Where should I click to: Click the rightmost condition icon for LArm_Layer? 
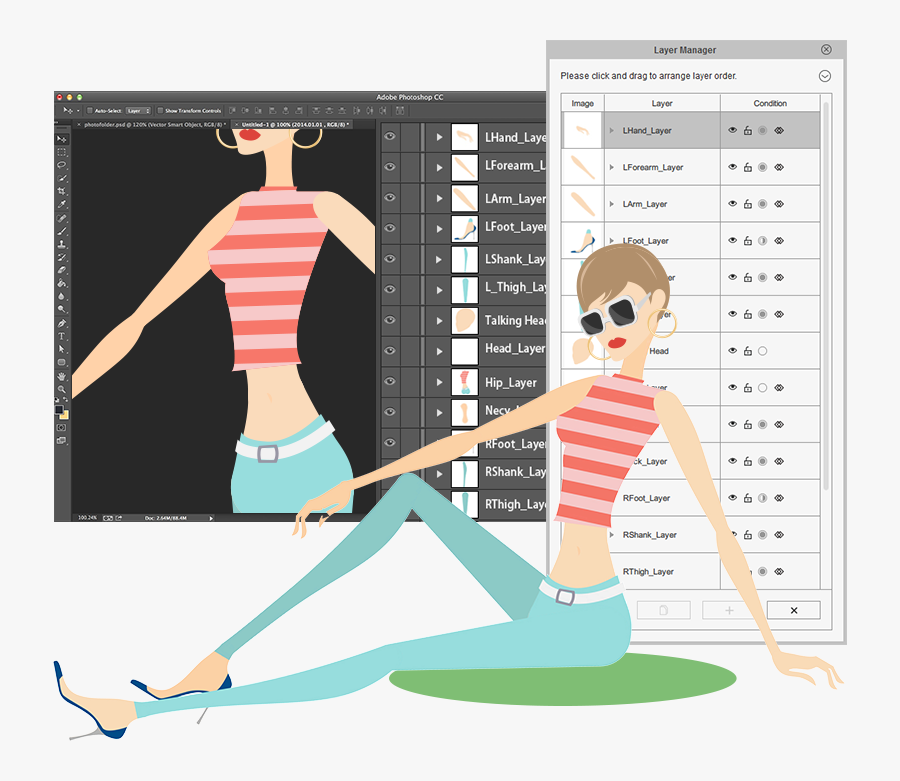779,204
